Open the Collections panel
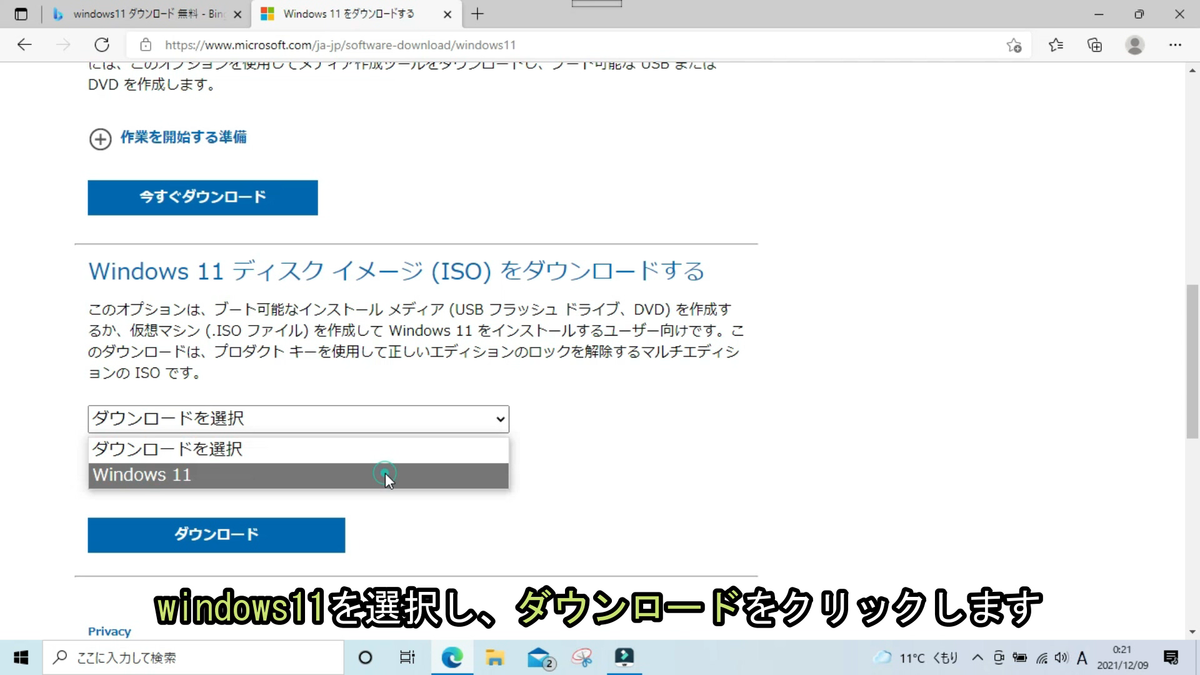Screen dimensions: 1200x675 point(1095,45)
